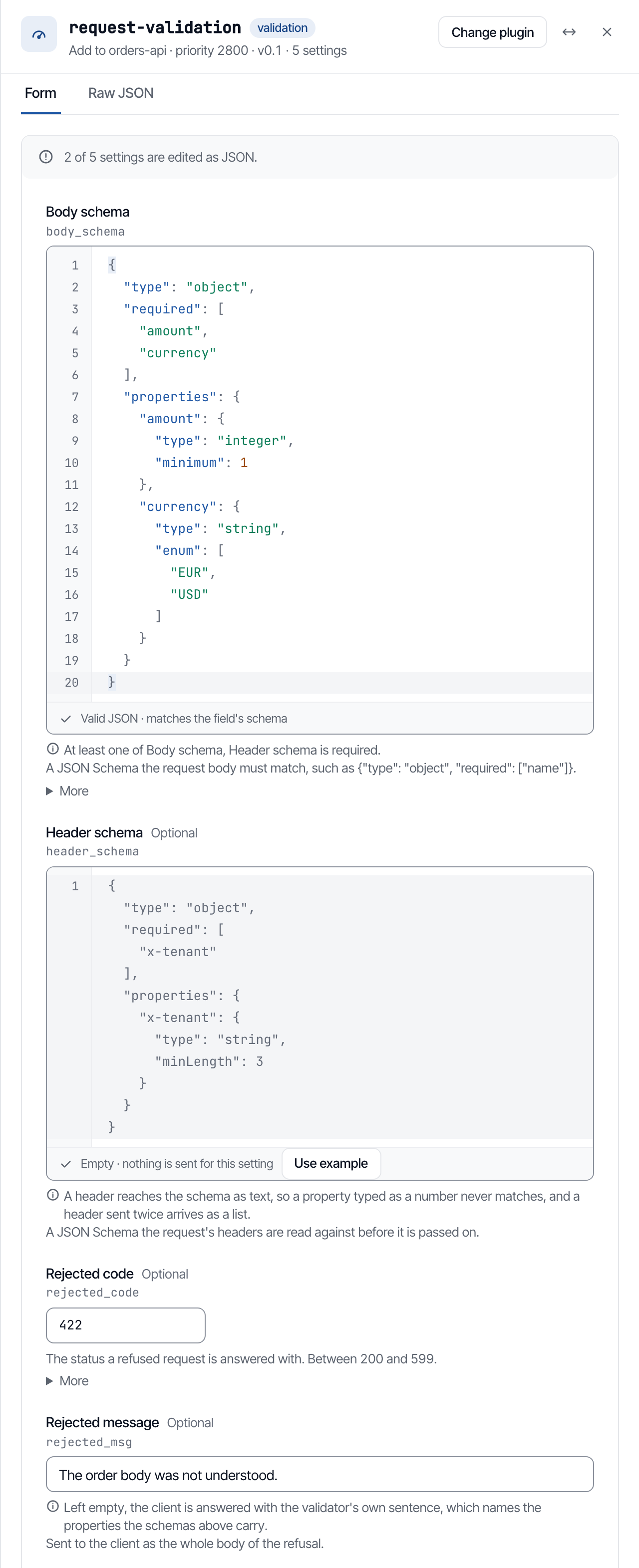The height and width of the screenshot is (1568, 639).
Task: Click line number 20 in the Body schema gutter
Action: pos(72,682)
